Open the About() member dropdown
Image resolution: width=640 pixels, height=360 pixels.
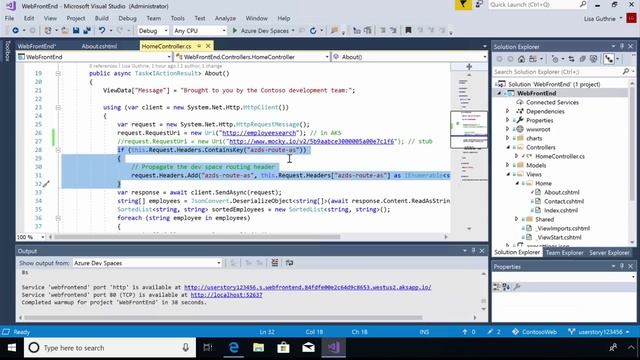pos(410,57)
